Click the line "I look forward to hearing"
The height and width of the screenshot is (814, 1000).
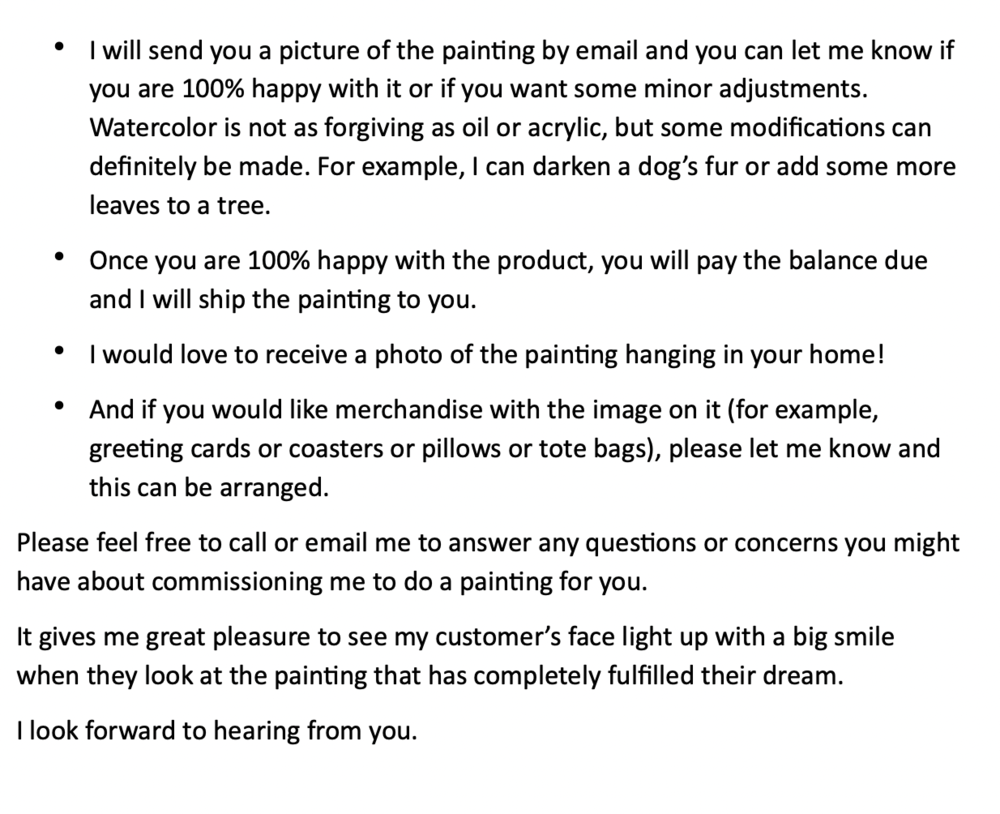(215, 730)
